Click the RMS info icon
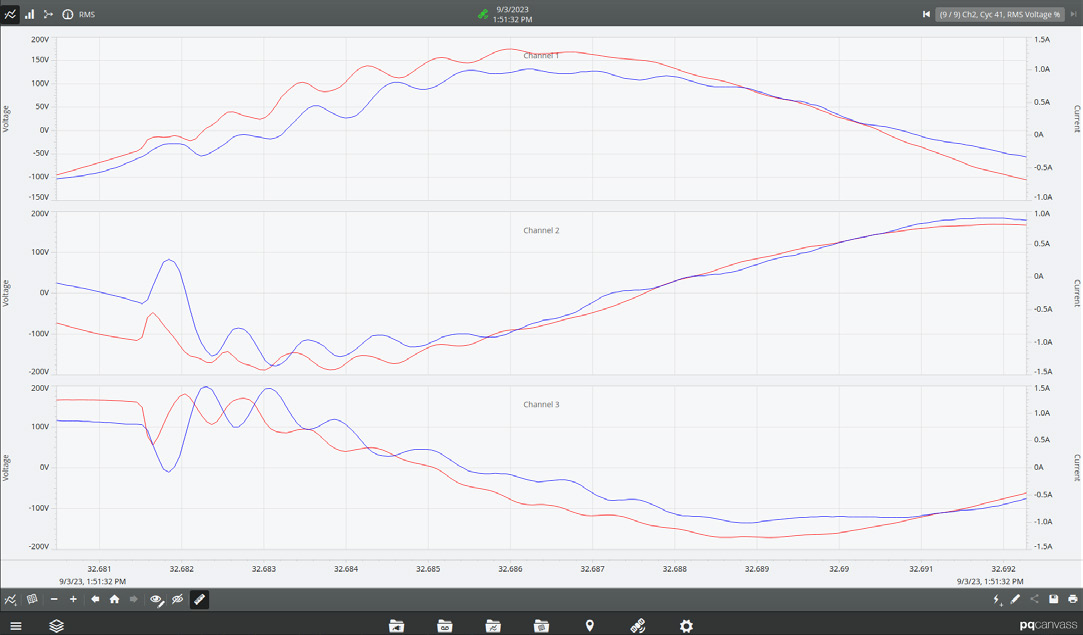This screenshot has height=635, width=1083. tap(68, 14)
